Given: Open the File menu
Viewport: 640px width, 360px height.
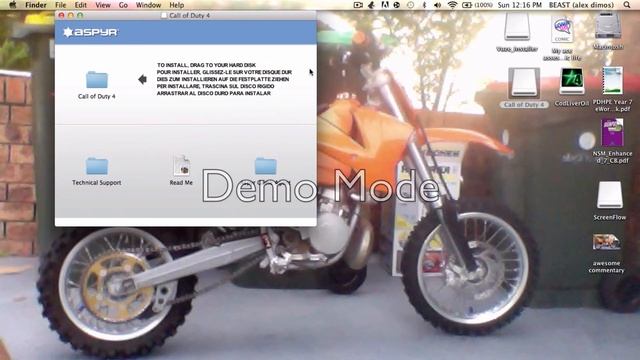Looking at the screenshot, I should (60, 5).
